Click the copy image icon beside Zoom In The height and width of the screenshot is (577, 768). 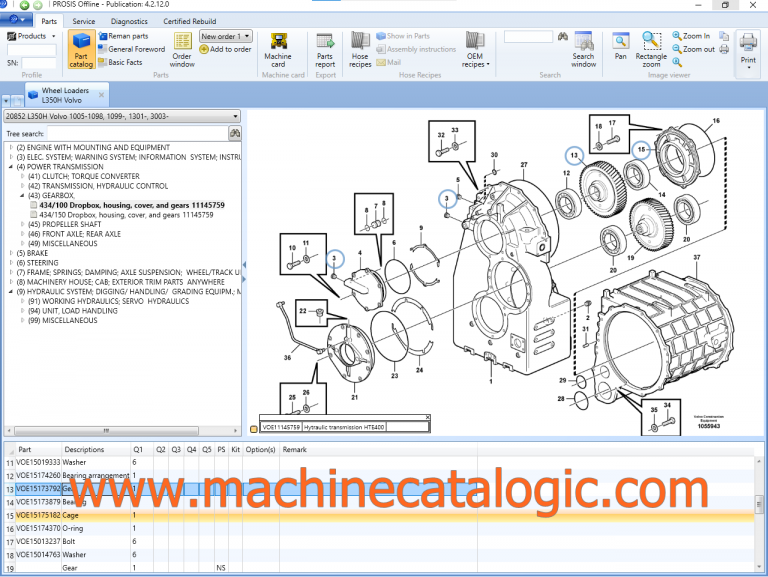[x=724, y=36]
